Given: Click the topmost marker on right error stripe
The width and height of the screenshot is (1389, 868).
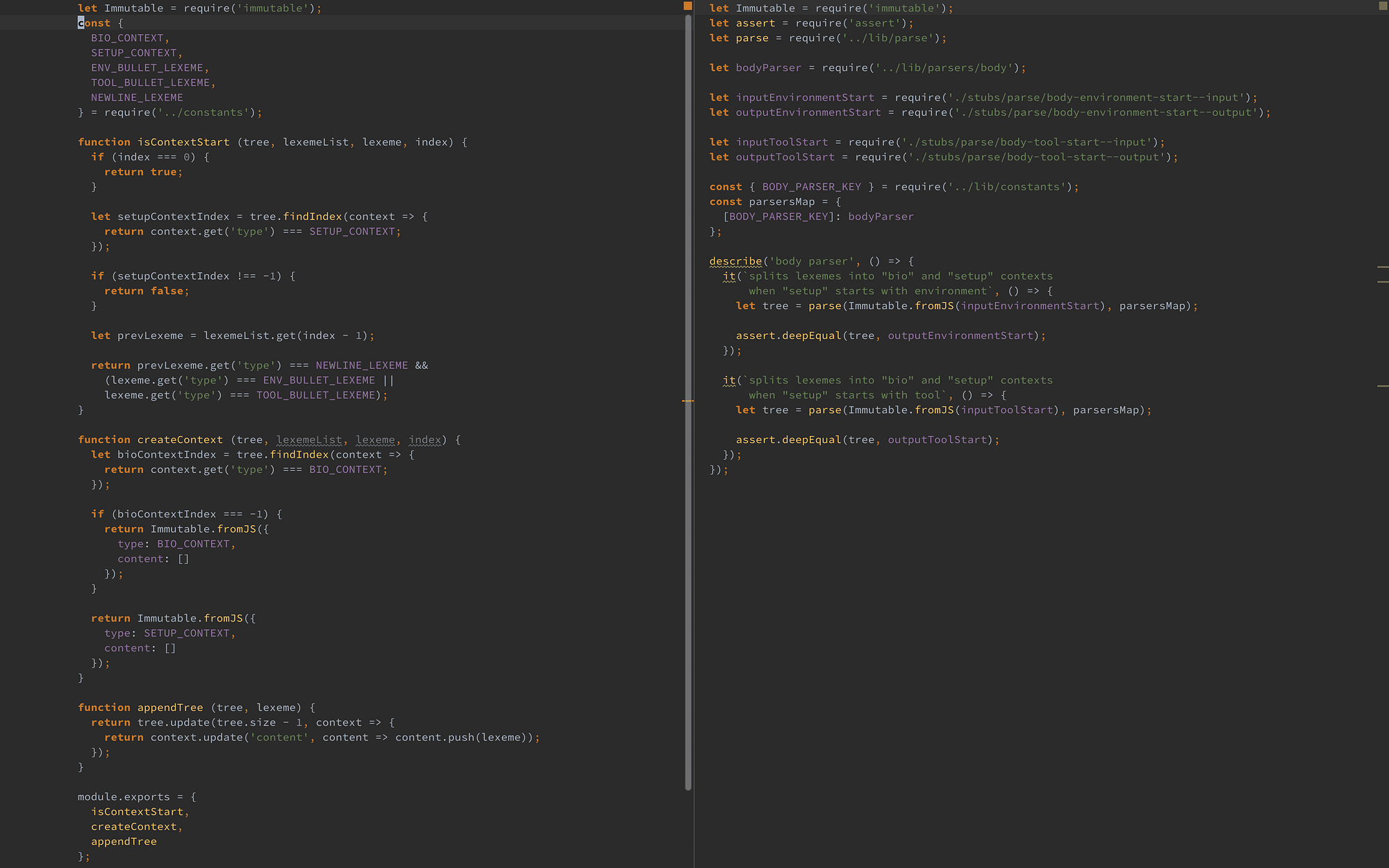Looking at the screenshot, I should point(1382,267).
